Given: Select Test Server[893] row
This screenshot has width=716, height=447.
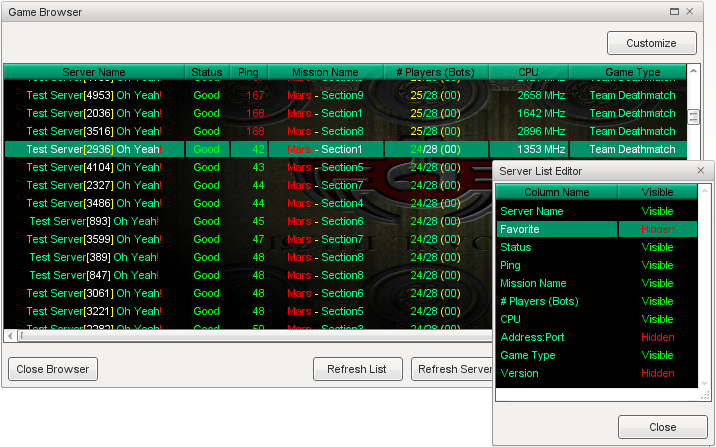Looking at the screenshot, I should pyautogui.click(x=249, y=221).
